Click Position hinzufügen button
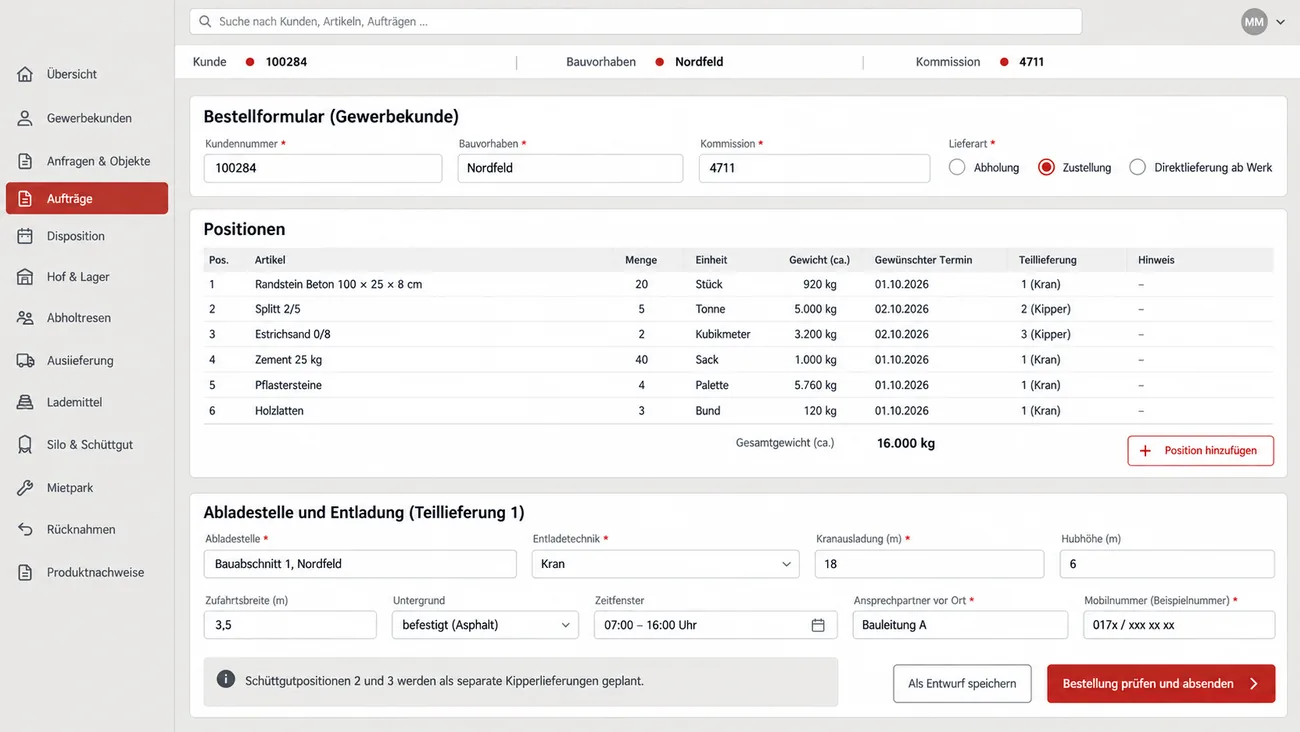This screenshot has width=1300, height=732. tap(1200, 451)
